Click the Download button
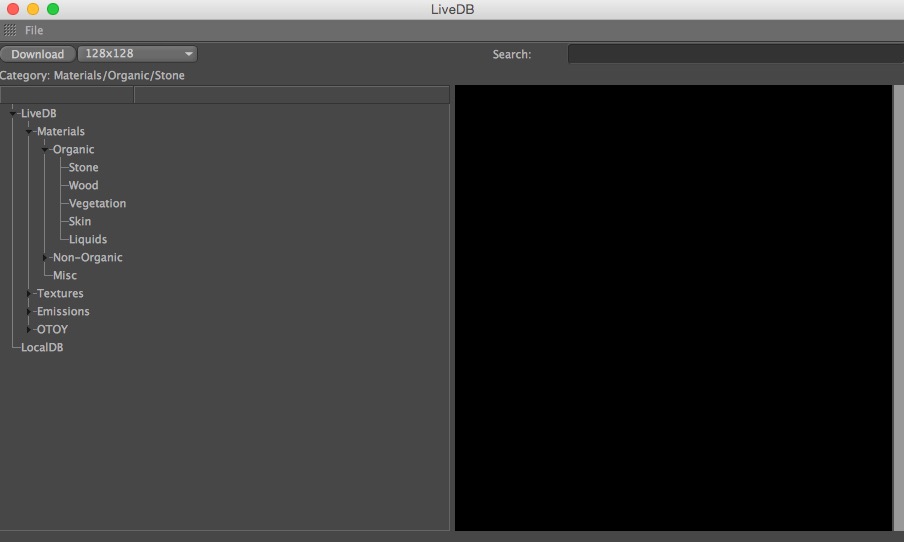This screenshot has width=904, height=542. coord(37,54)
